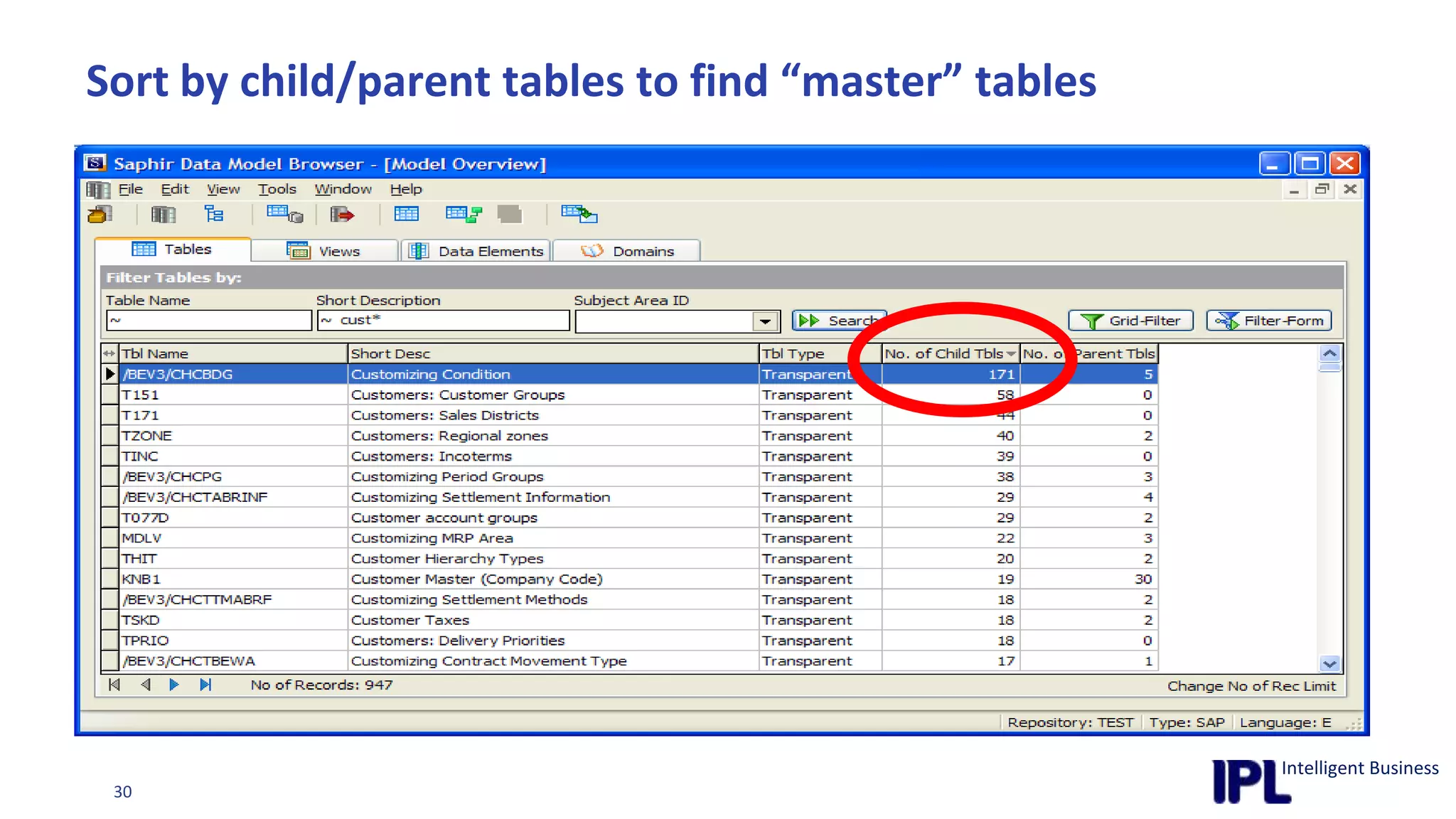Click scrollbar up arrow in table grid
Screen dimensions: 1456x819
1329,353
